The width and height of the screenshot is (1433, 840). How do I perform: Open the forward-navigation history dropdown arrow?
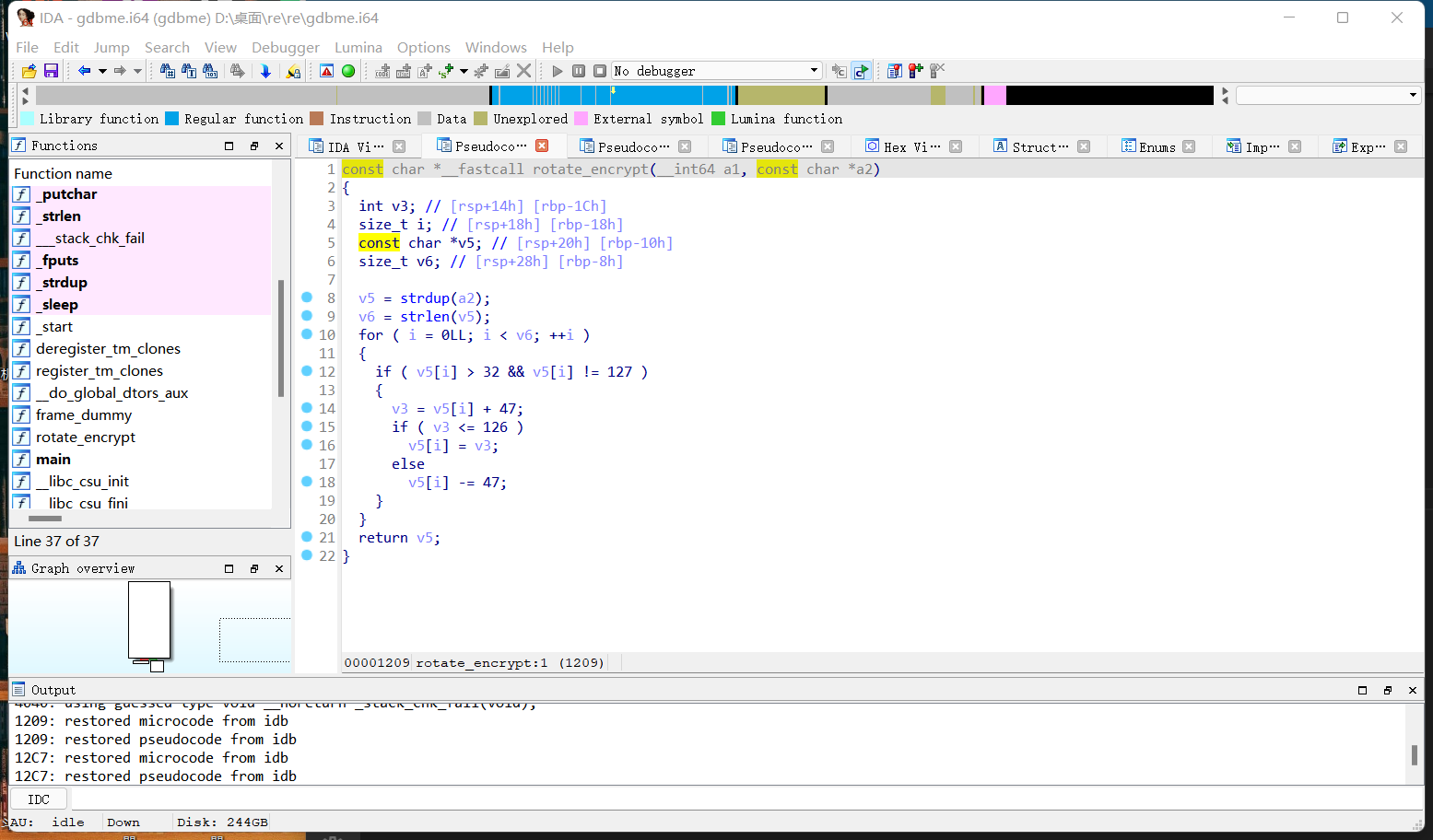137,71
